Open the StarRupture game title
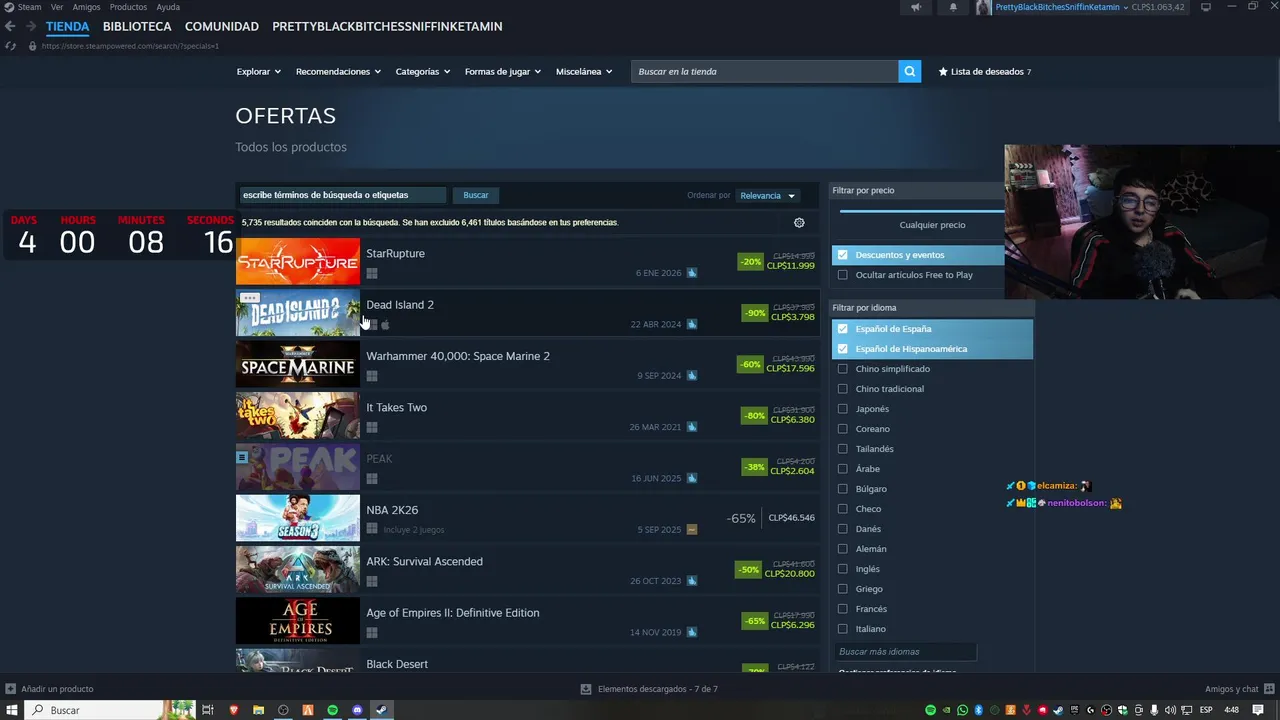Image resolution: width=1280 pixels, height=720 pixels. [x=395, y=254]
